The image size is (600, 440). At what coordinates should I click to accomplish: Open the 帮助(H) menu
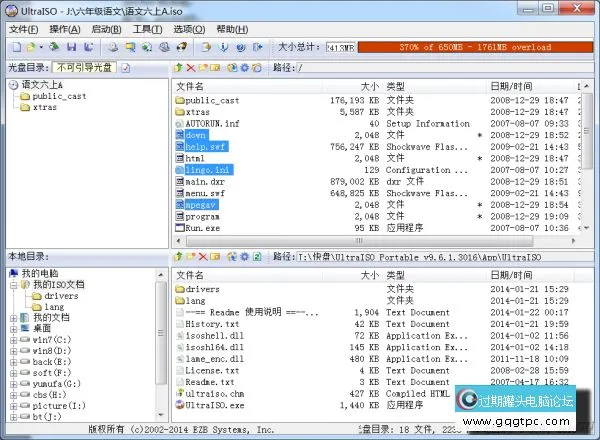pyautogui.click(x=232, y=29)
